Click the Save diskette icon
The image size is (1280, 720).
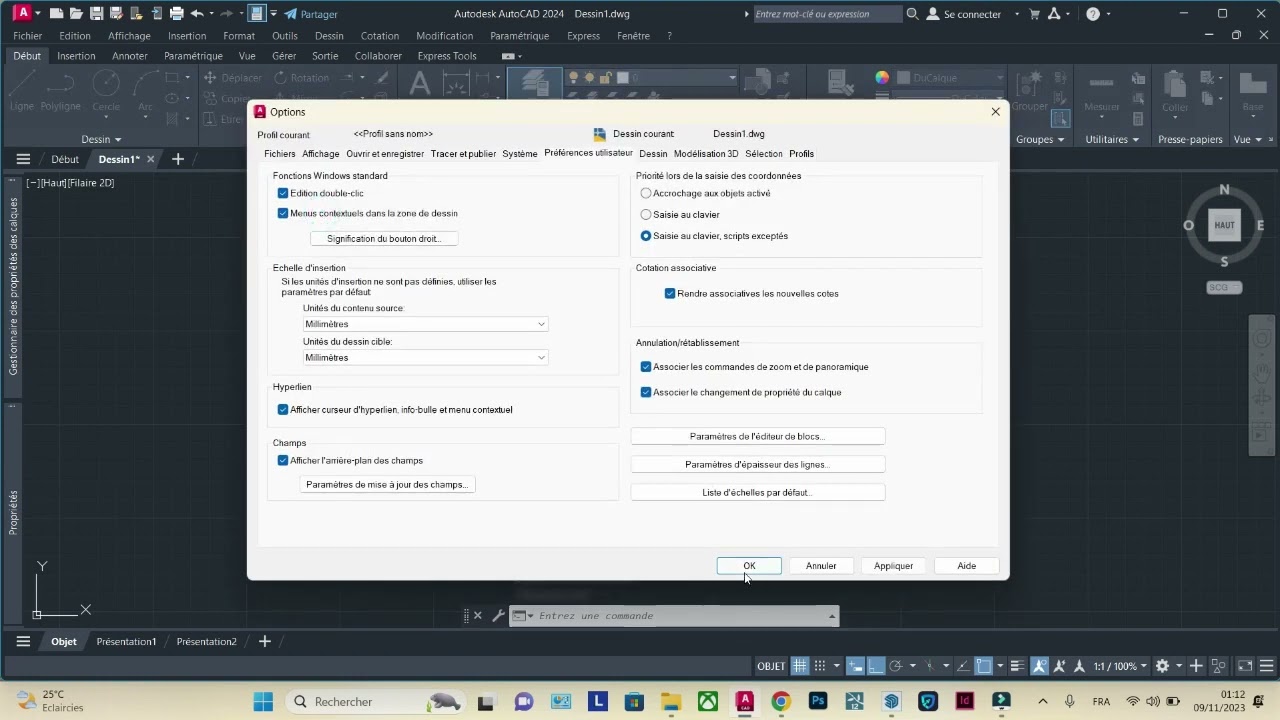tap(97, 14)
